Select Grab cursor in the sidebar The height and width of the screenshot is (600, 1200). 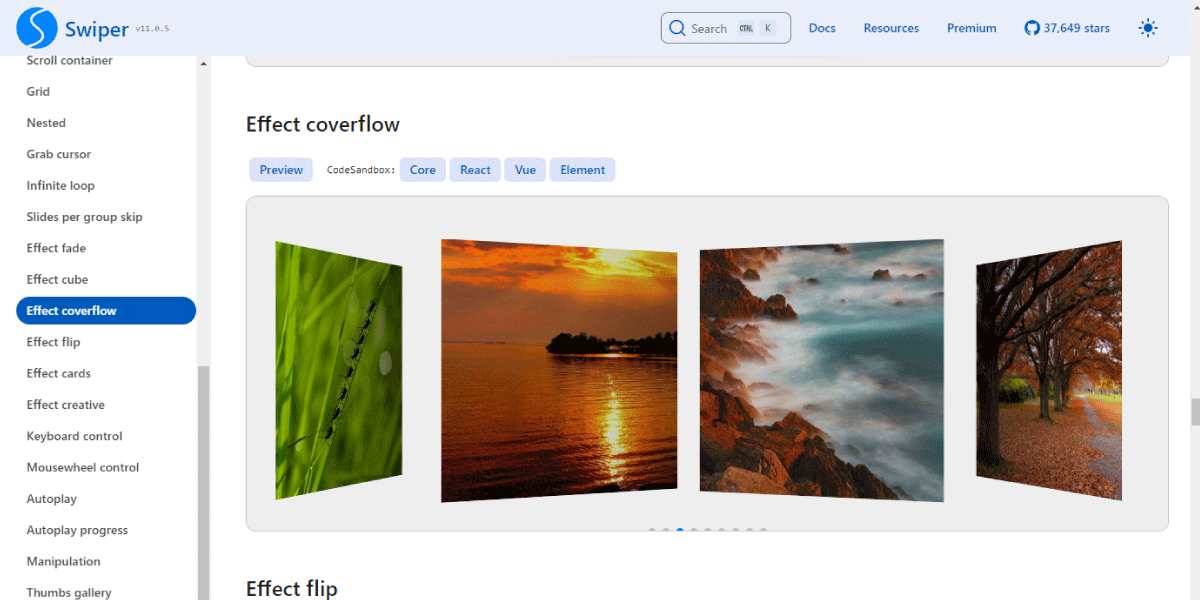pyautogui.click(x=59, y=154)
